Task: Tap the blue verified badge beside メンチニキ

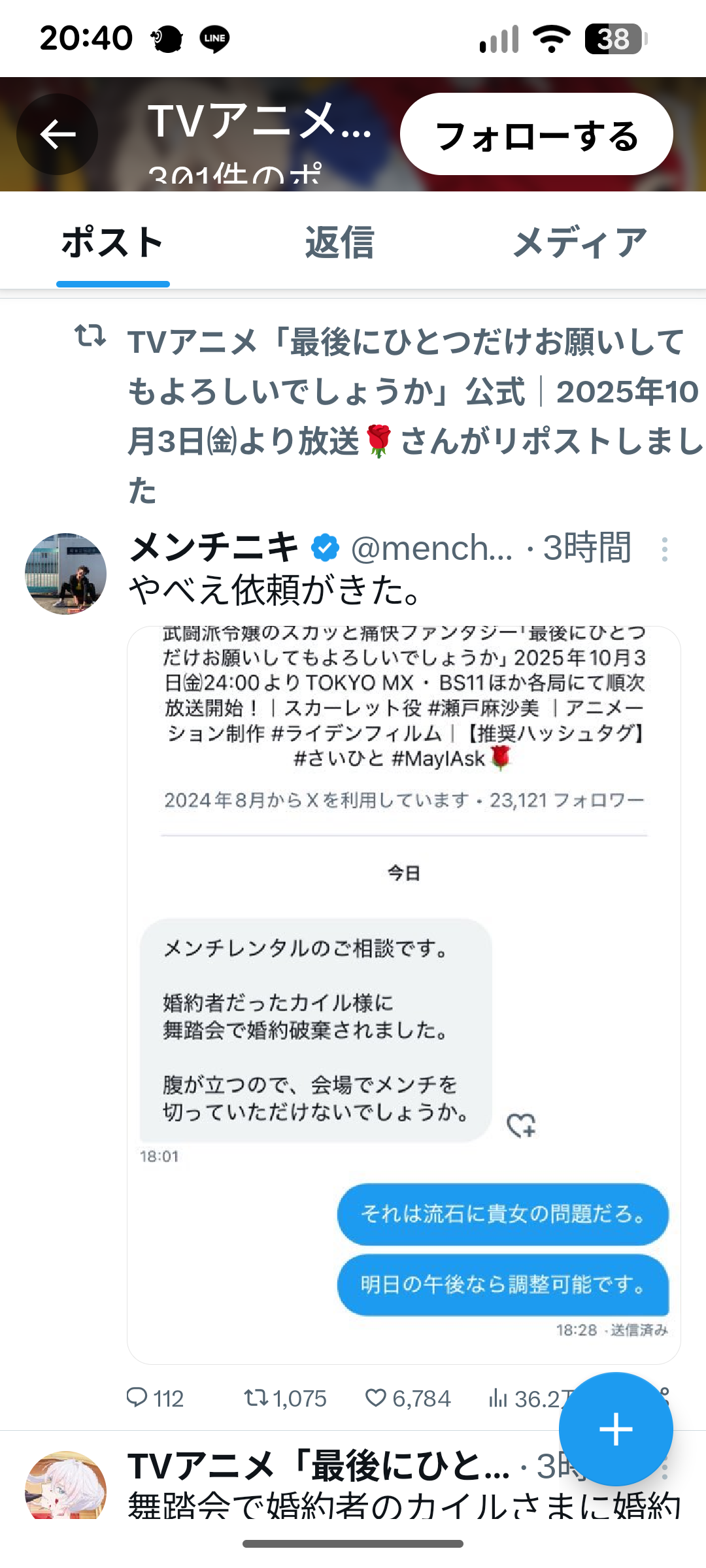Action: click(325, 547)
